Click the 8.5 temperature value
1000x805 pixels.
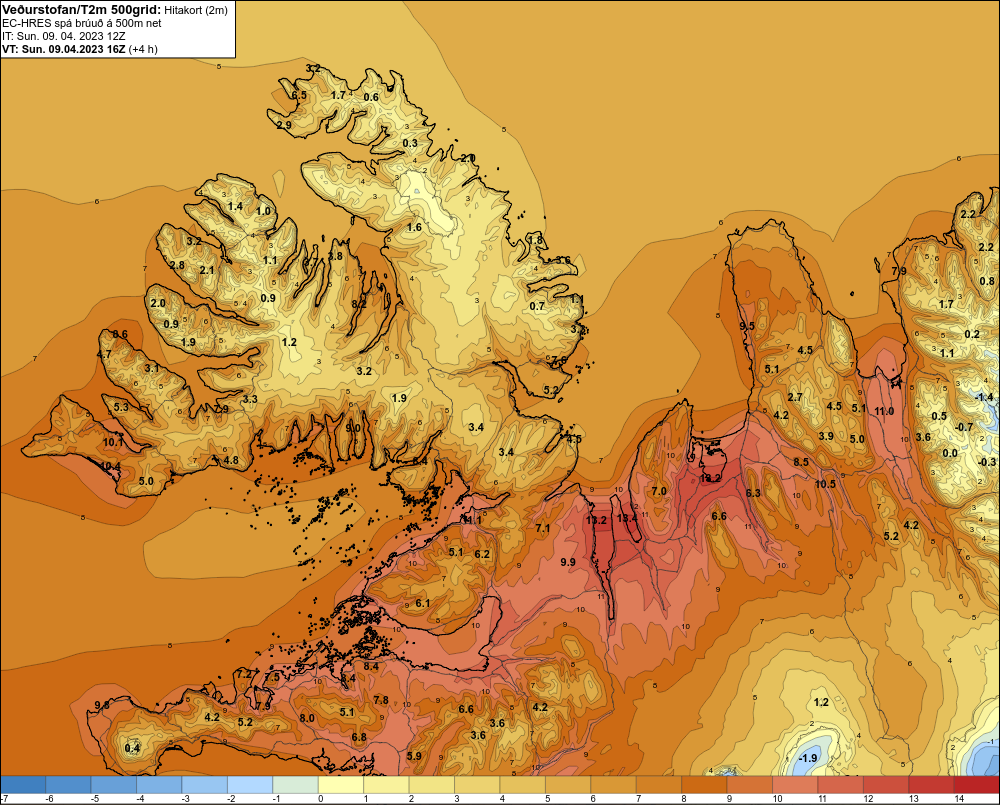click(x=801, y=462)
